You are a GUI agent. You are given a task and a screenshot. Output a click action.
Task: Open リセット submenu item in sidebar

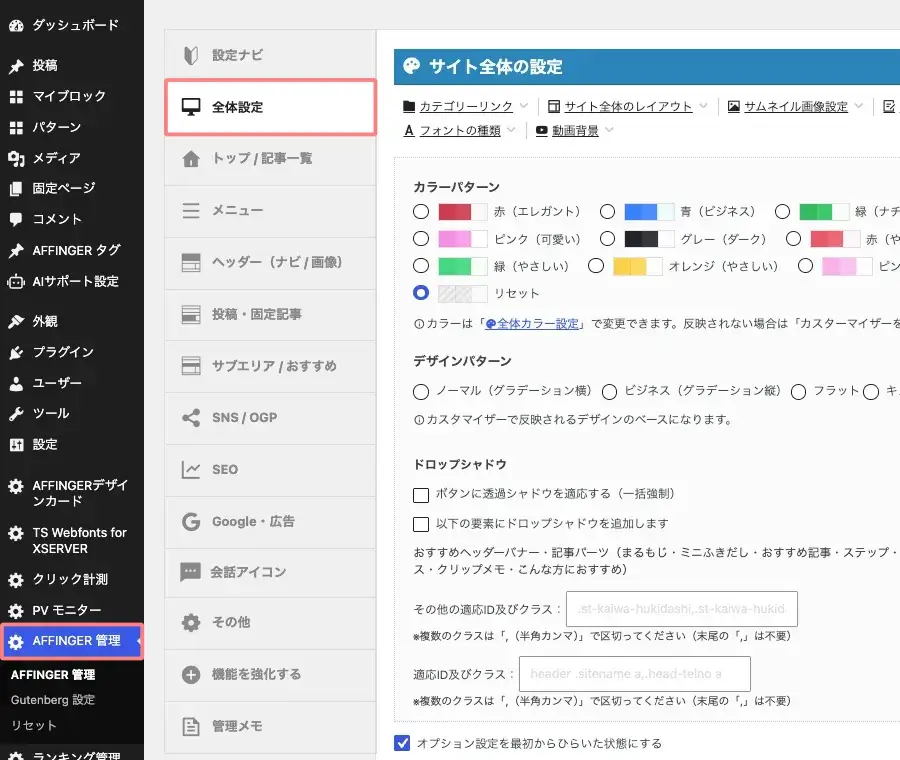coord(33,726)
